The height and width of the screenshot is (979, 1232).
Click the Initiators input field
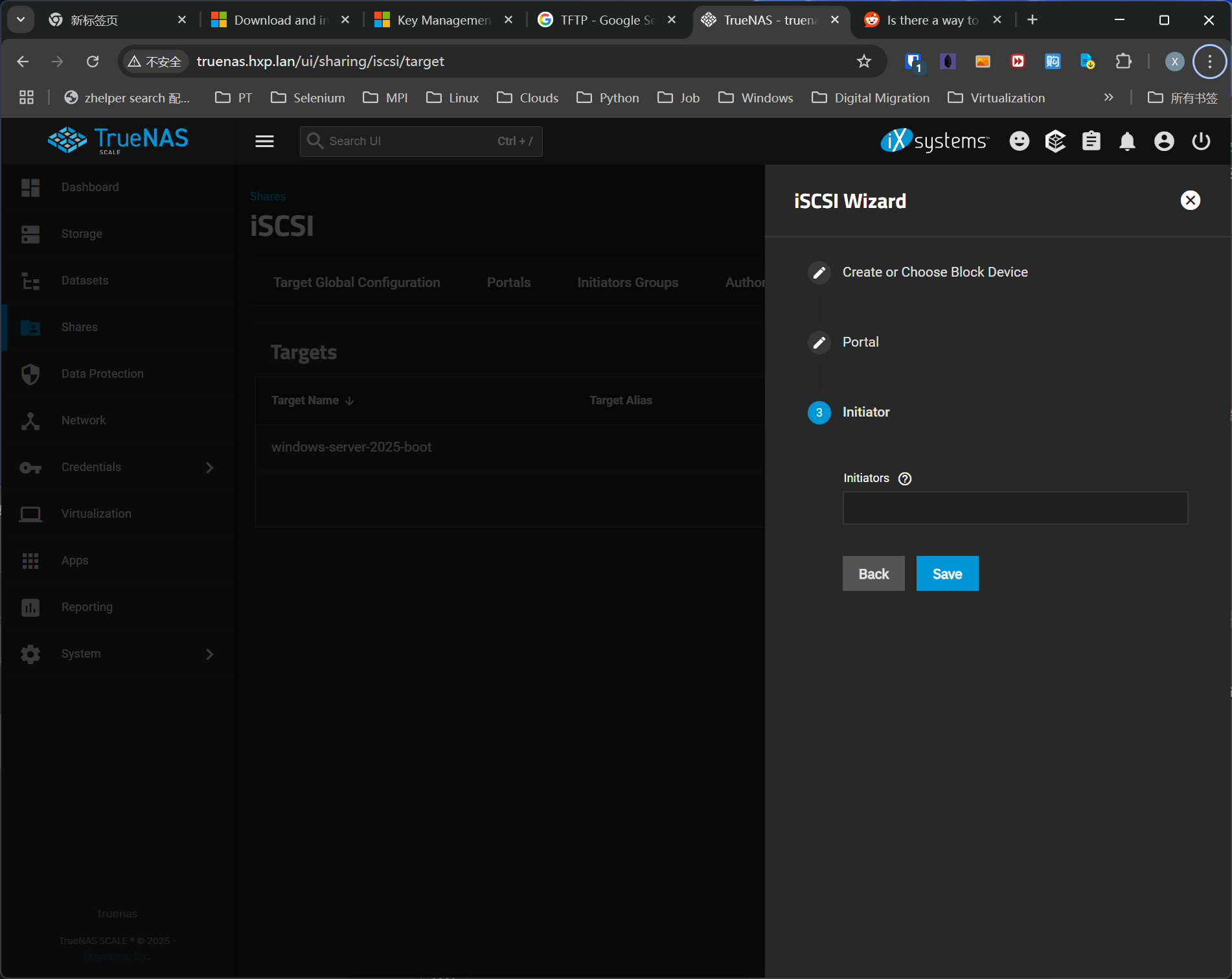click(x=1014, y=508)
